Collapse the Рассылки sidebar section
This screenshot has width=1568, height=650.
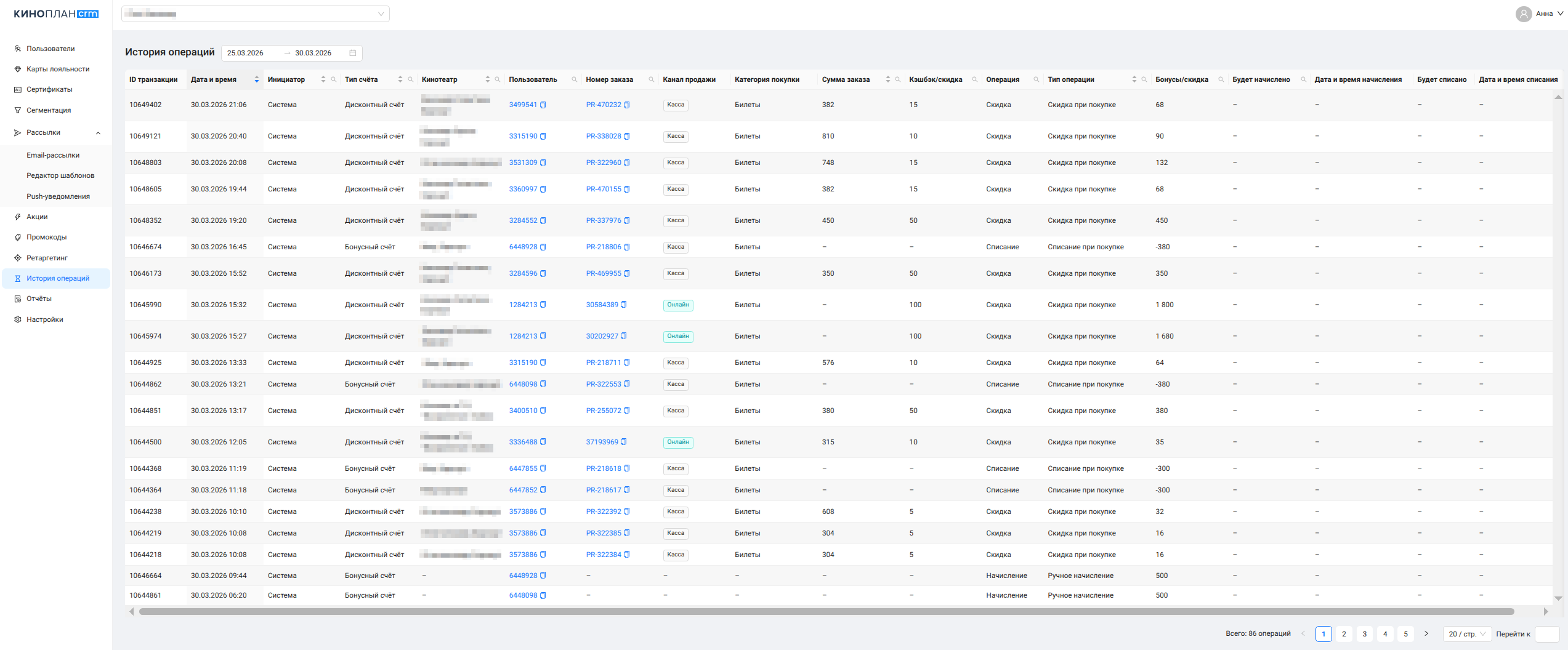pyautogui.click(x=98, y=133)
